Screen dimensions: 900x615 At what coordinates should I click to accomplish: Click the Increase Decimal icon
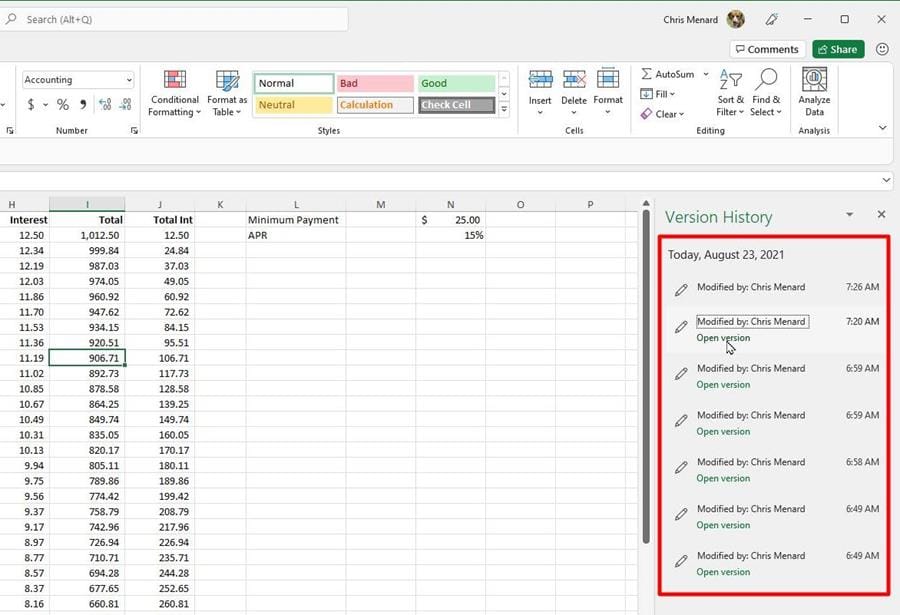click(x=105, y=103)
